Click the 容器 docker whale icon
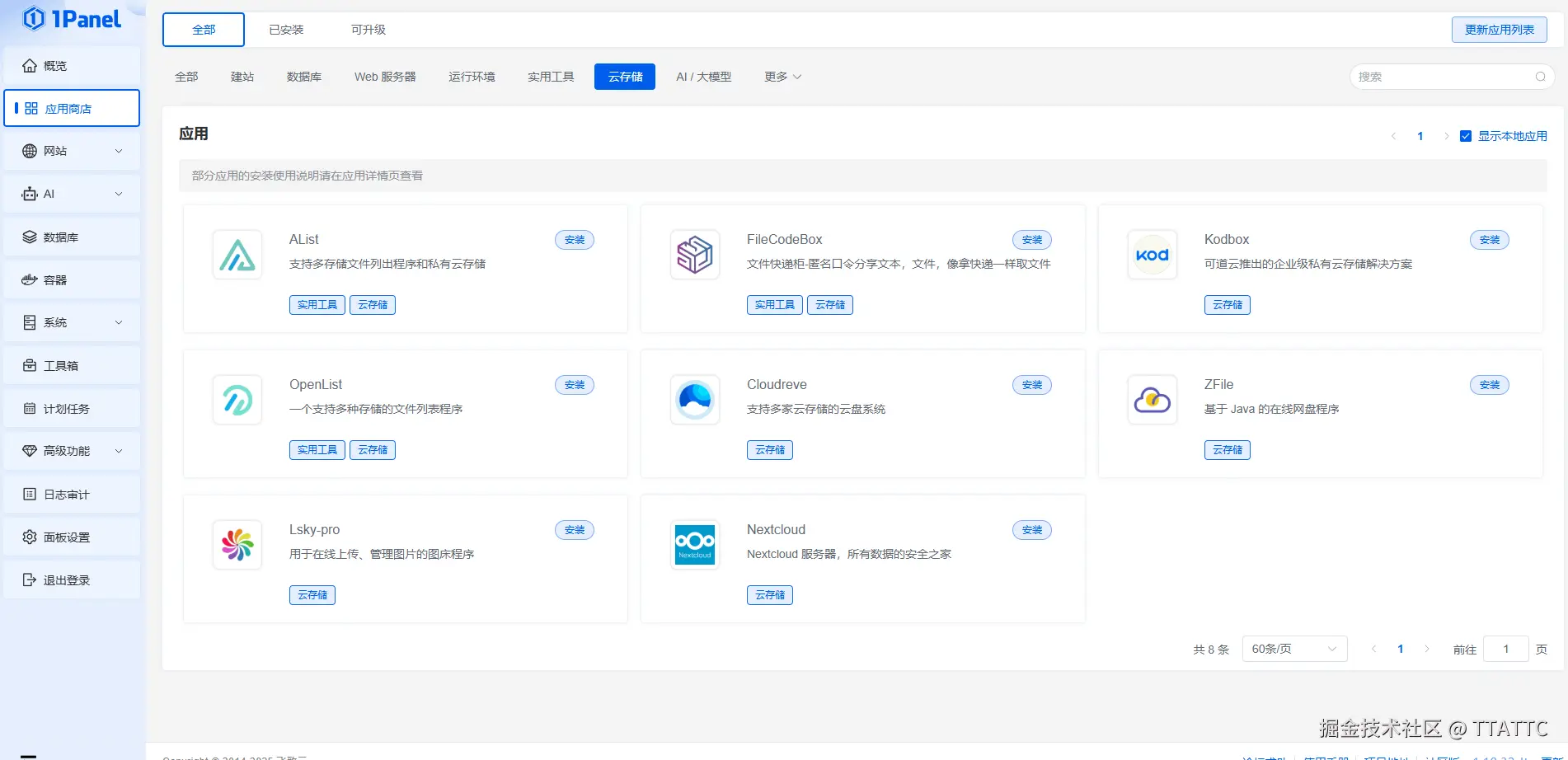The height and width of the screenshot is (760, 1568). (x=30, y=280)
